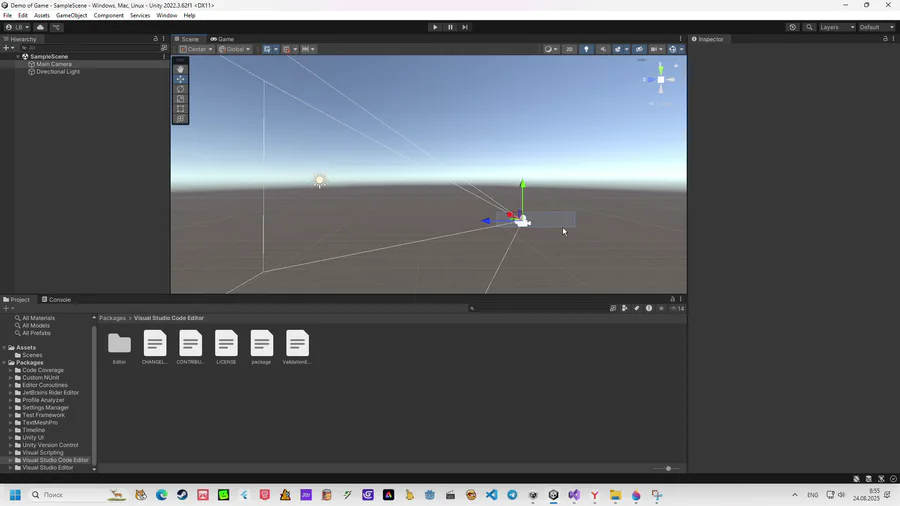Select the Transform tool
This screenshot has width=900, height=506.
180,118
